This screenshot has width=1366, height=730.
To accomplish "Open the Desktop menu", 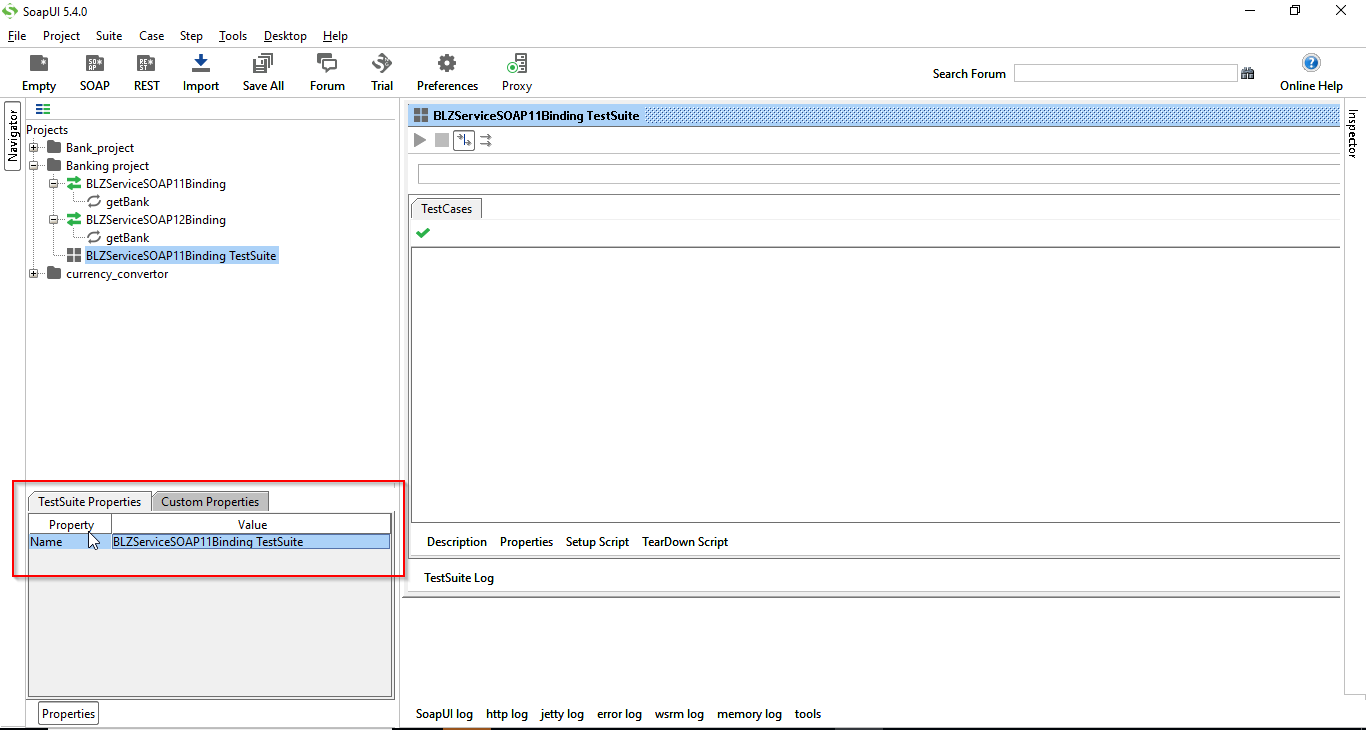I will tap(284, 35).
